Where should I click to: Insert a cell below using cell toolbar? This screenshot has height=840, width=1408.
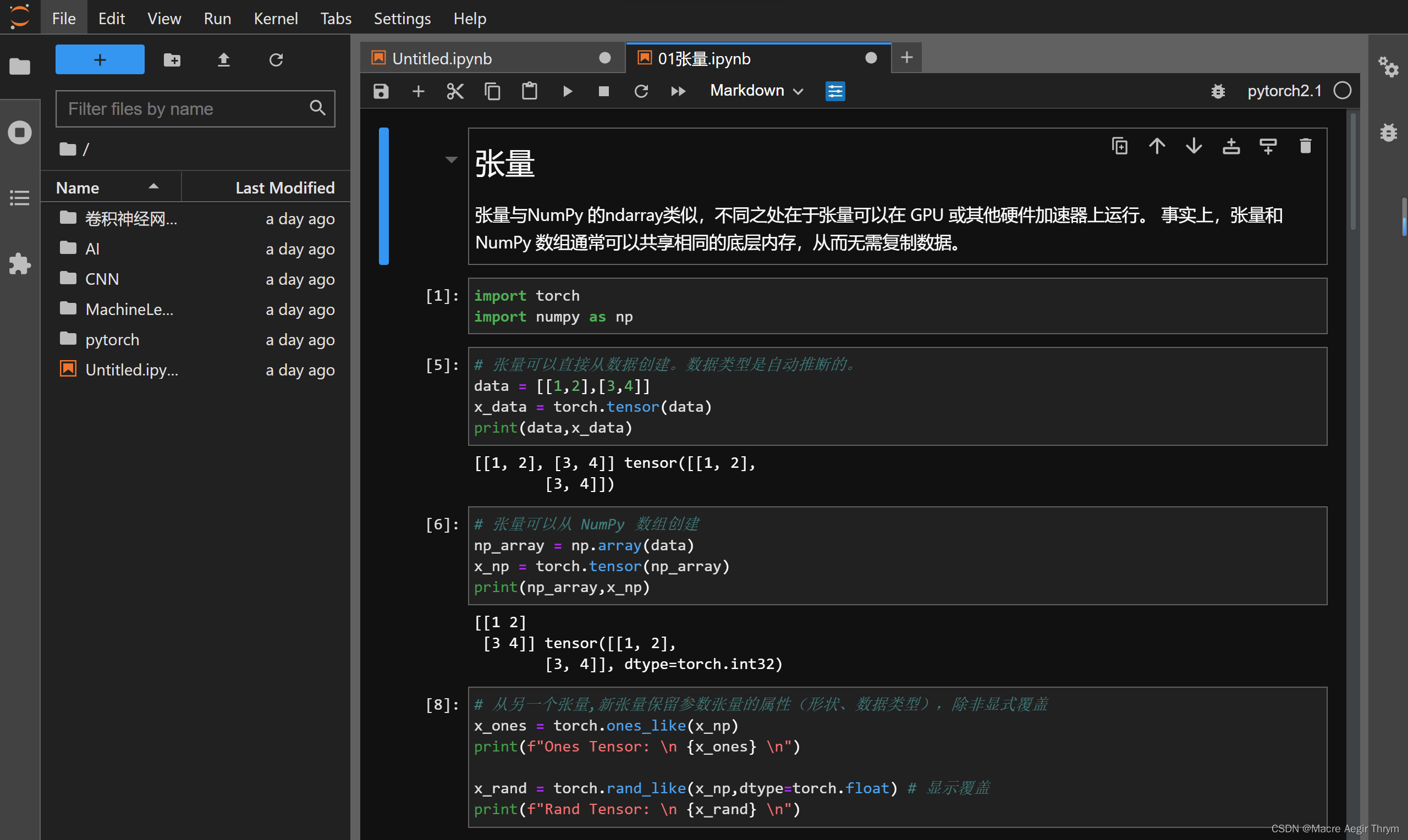(1268, 146)
